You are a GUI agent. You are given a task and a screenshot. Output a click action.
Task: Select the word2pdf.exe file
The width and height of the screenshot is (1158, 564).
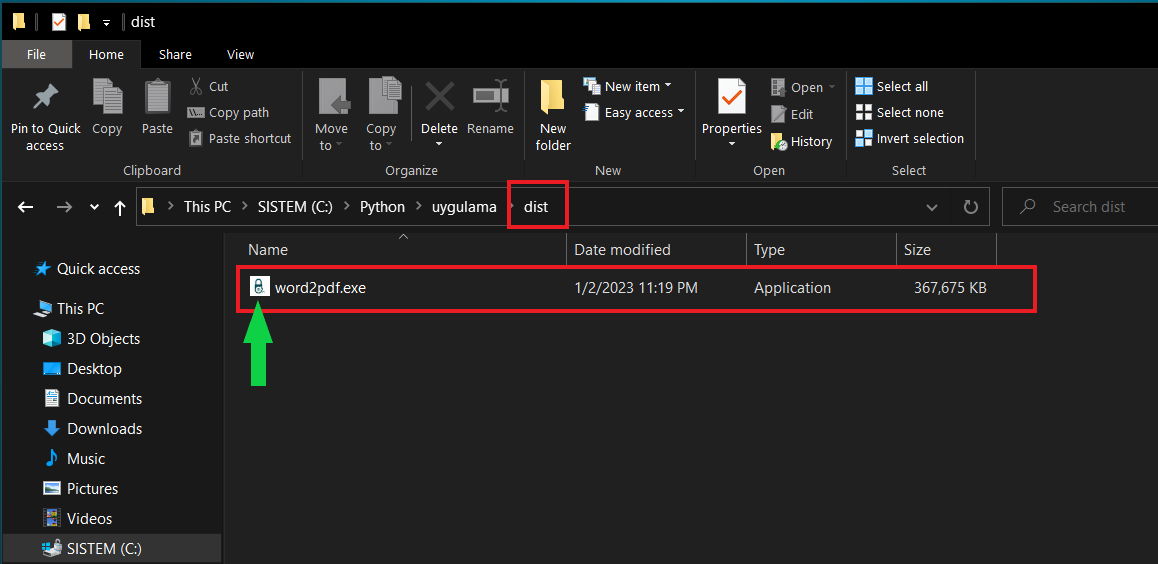(x=320, y=288)
